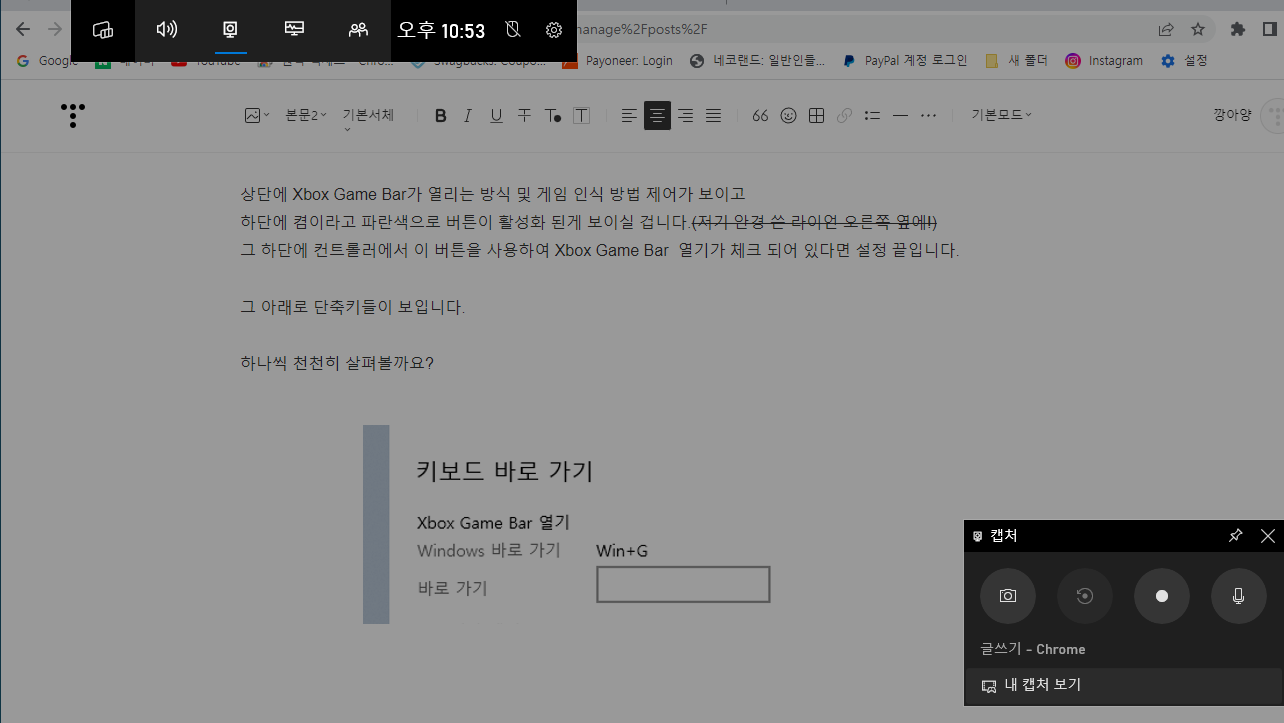This screenshot has height=723, width=1284.
Task: Toggle the Game Bar capture widget
Action: click(x=230, y=30)
